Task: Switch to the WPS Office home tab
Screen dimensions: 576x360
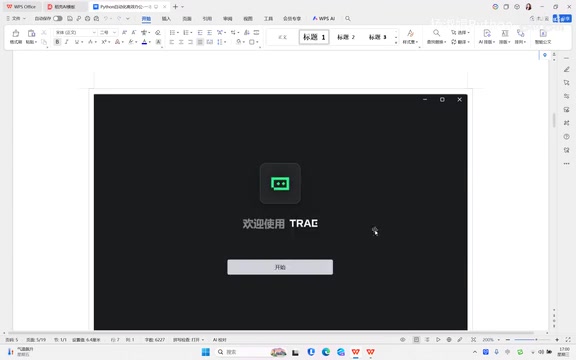Action: 21,7
